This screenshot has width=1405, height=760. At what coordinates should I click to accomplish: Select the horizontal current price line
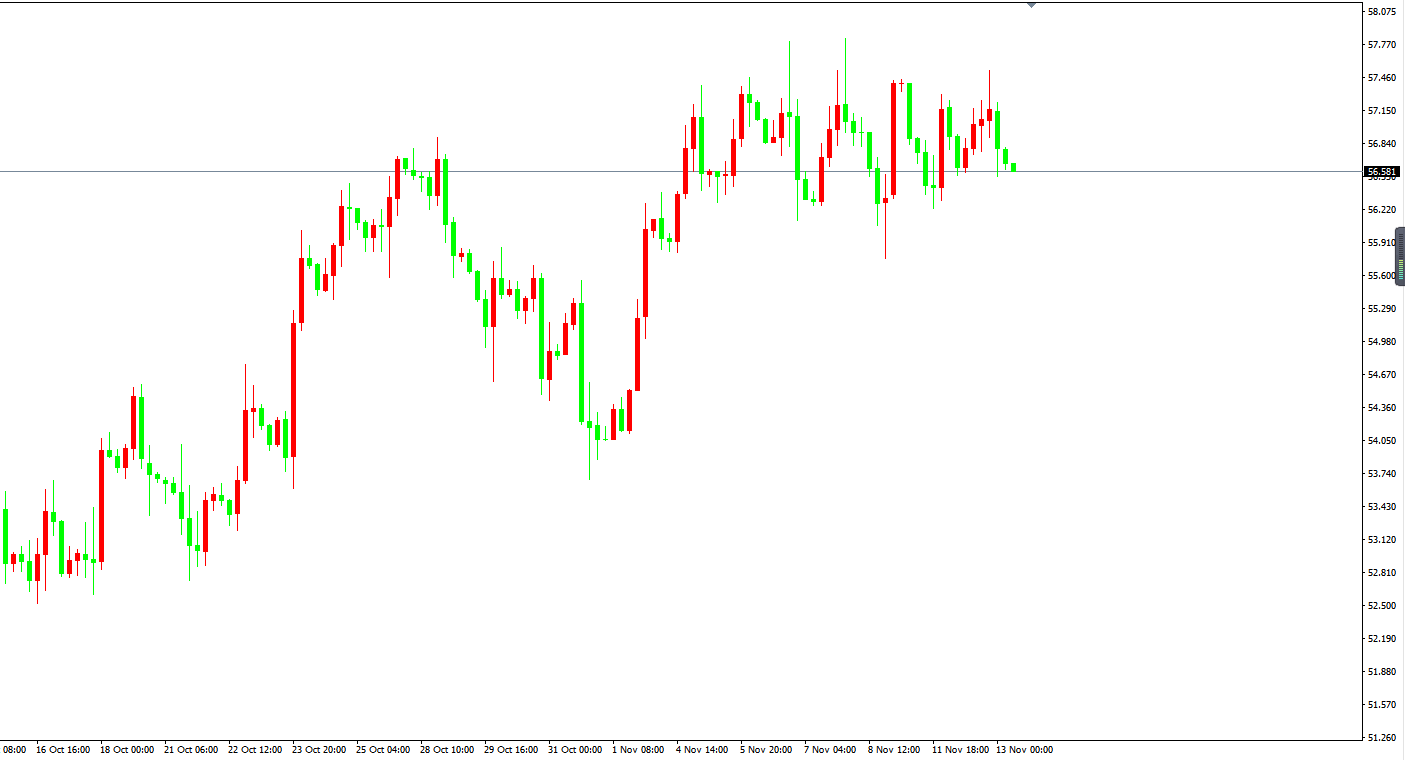600,171
